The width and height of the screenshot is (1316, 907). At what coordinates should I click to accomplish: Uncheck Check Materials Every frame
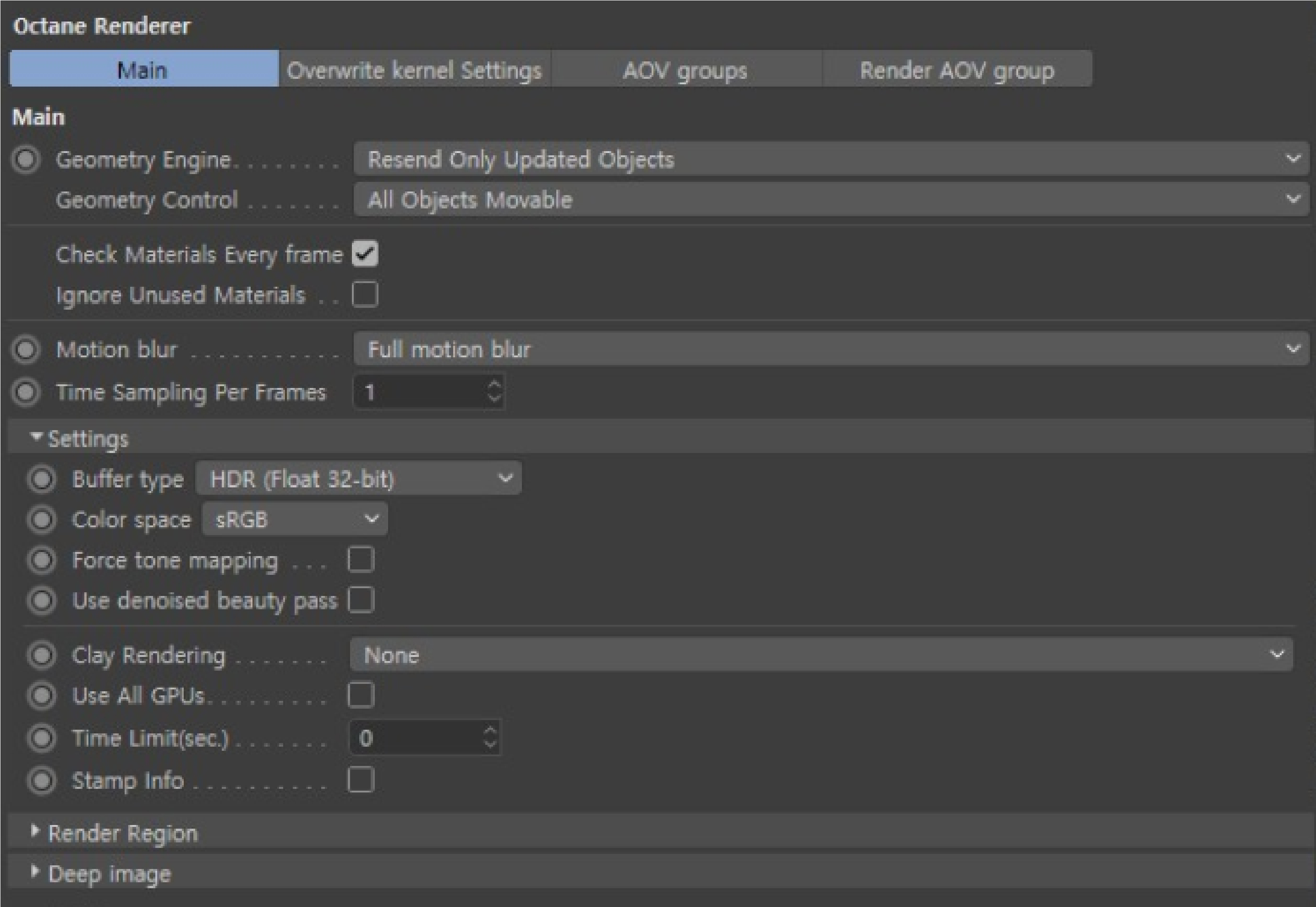coord(365,254)
